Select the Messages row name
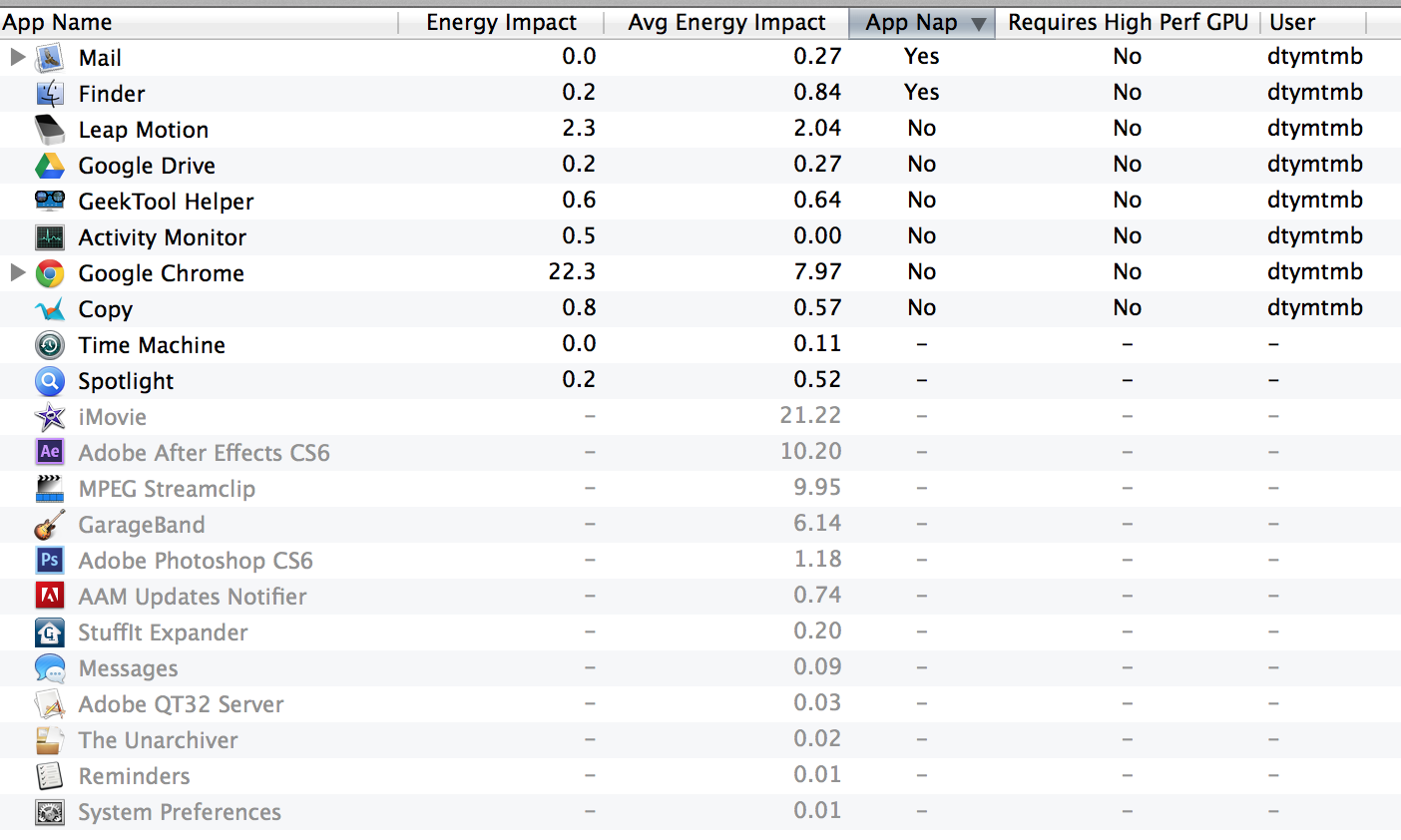 (x=128, y=668)
